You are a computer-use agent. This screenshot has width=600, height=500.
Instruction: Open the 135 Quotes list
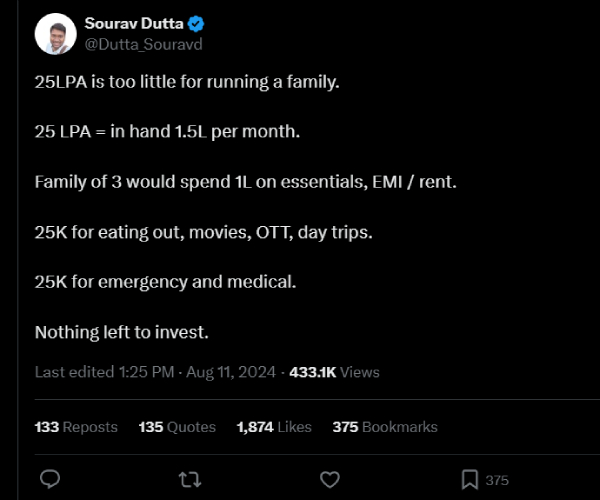177,427
